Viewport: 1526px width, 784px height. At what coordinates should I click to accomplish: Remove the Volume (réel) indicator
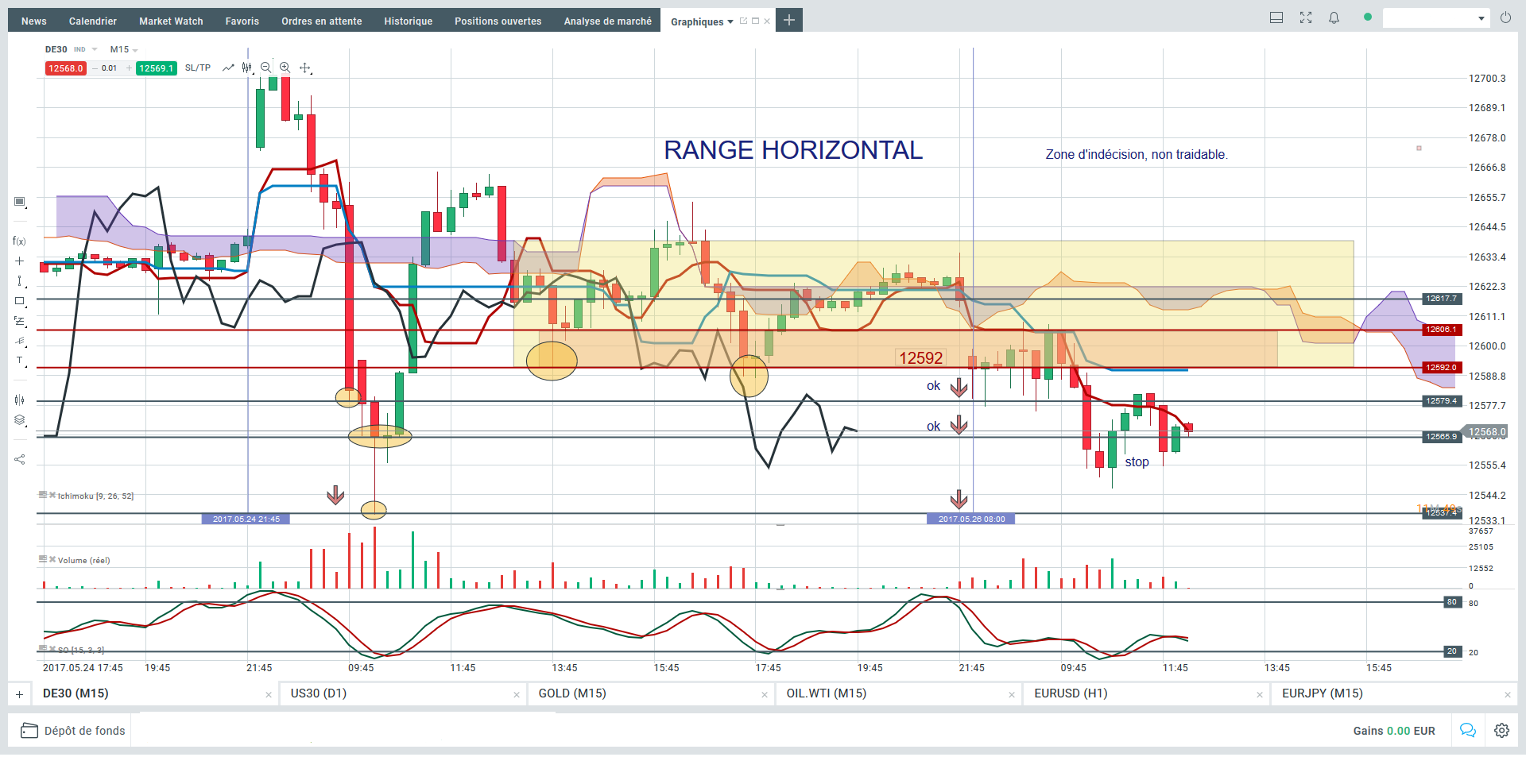tap(52, 559)
